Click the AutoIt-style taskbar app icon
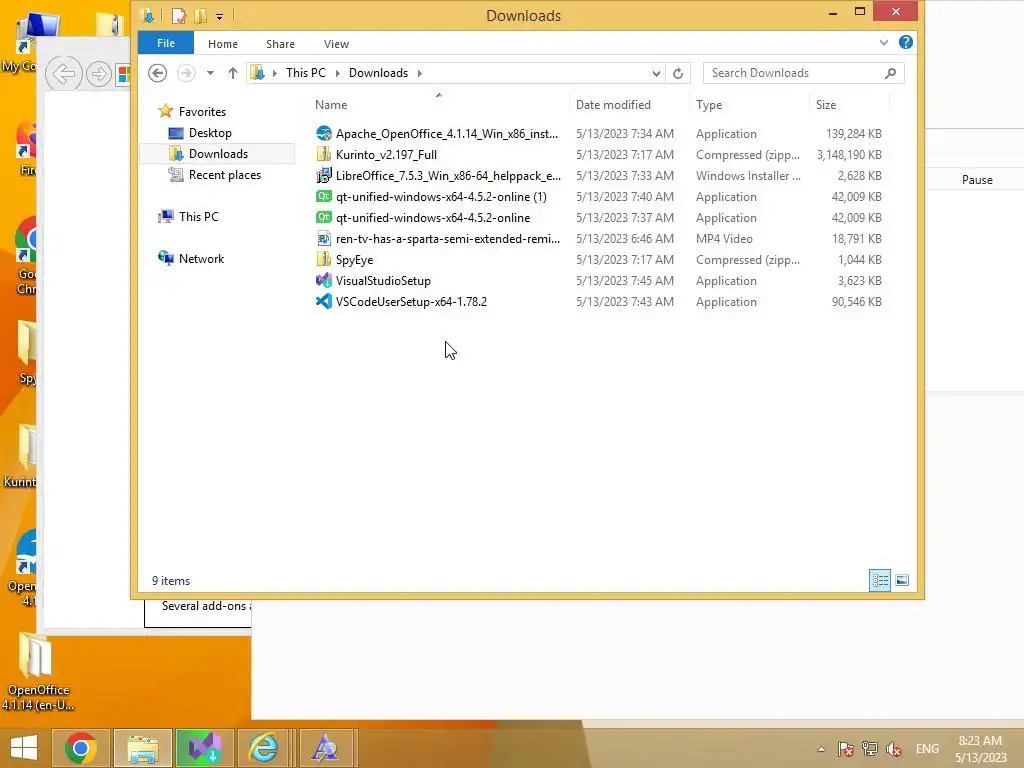 click(x=324, y=748)
